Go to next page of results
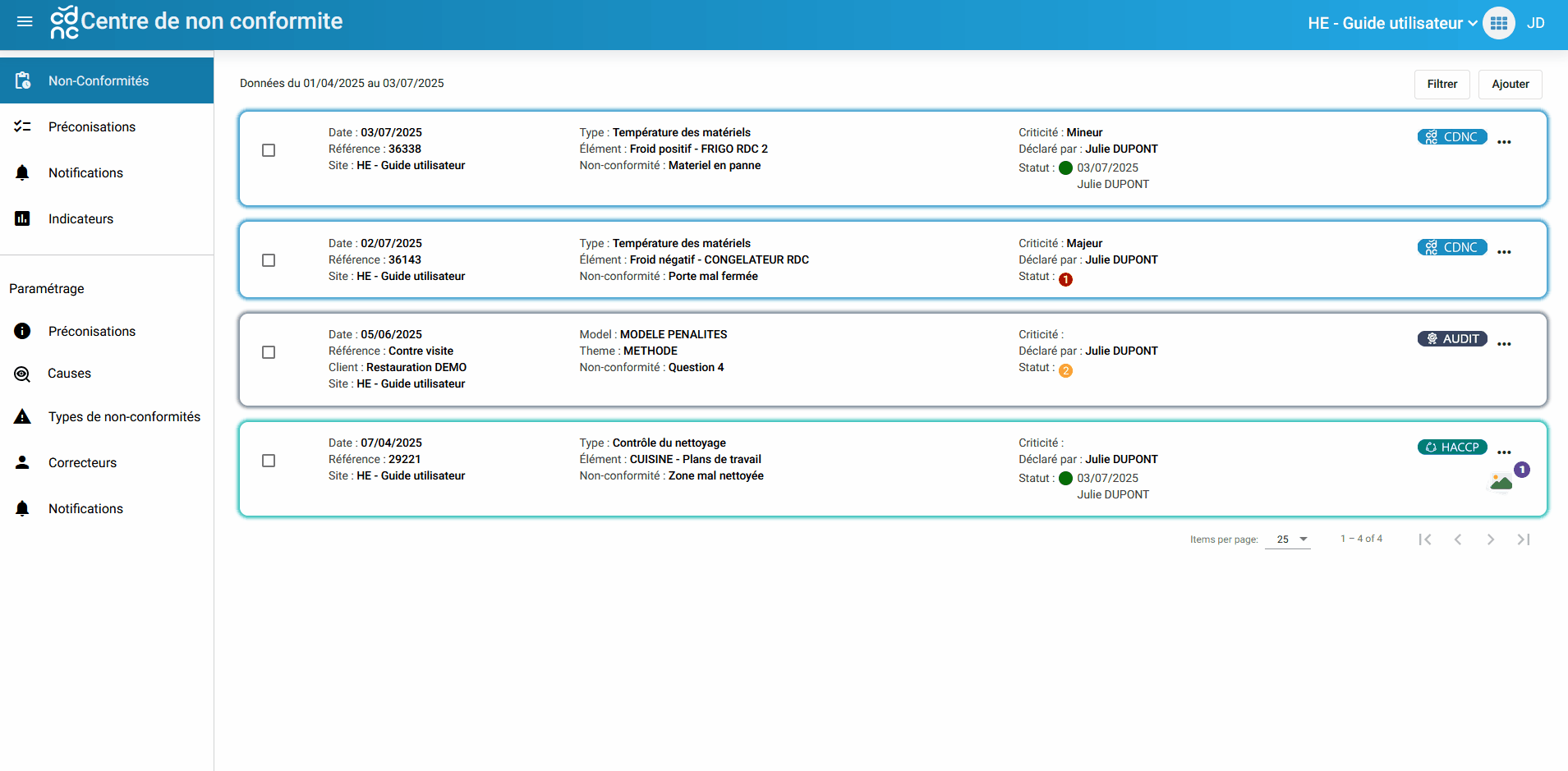This screenshot has width=1568, height=771. point(1491,539)
